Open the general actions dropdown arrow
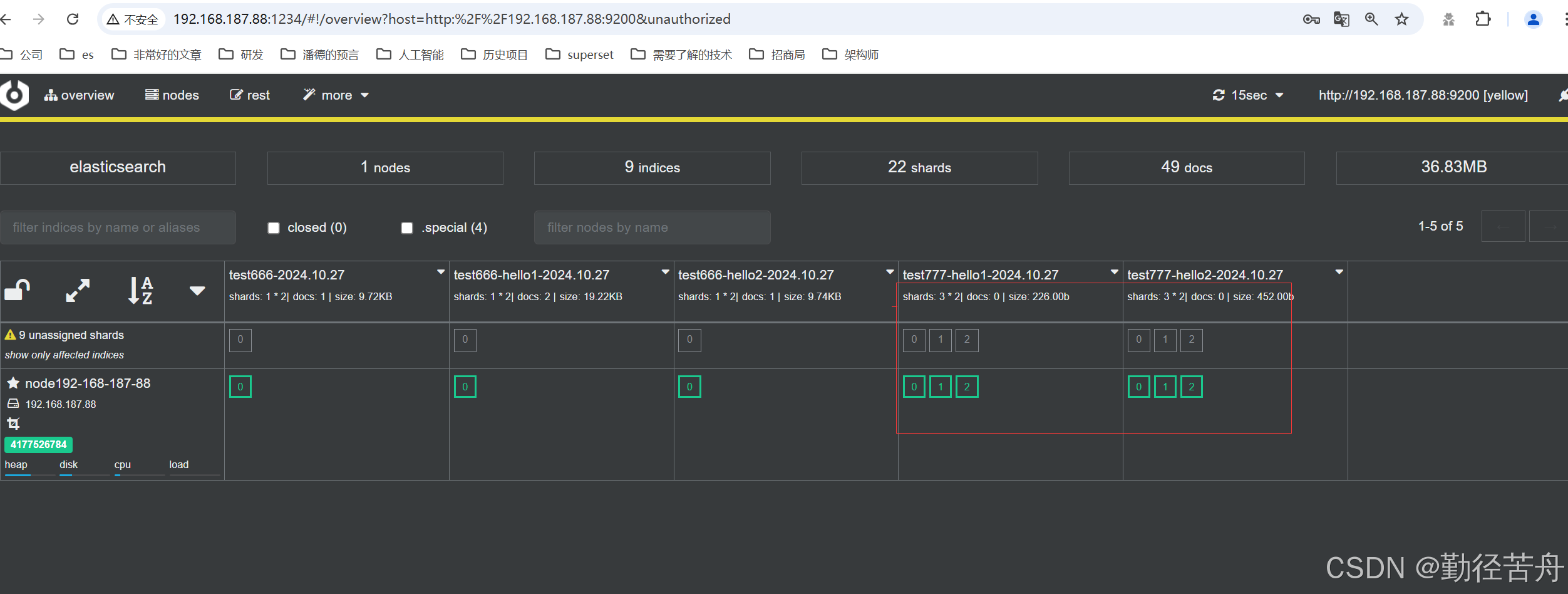 (197, 291)
